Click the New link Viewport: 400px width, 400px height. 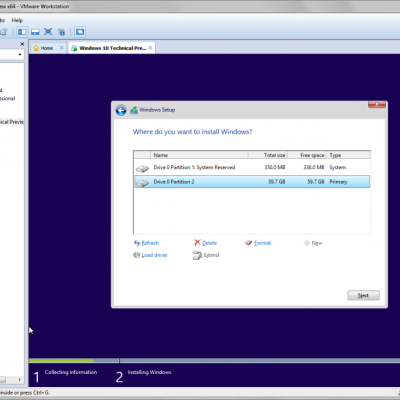[317, 243]
